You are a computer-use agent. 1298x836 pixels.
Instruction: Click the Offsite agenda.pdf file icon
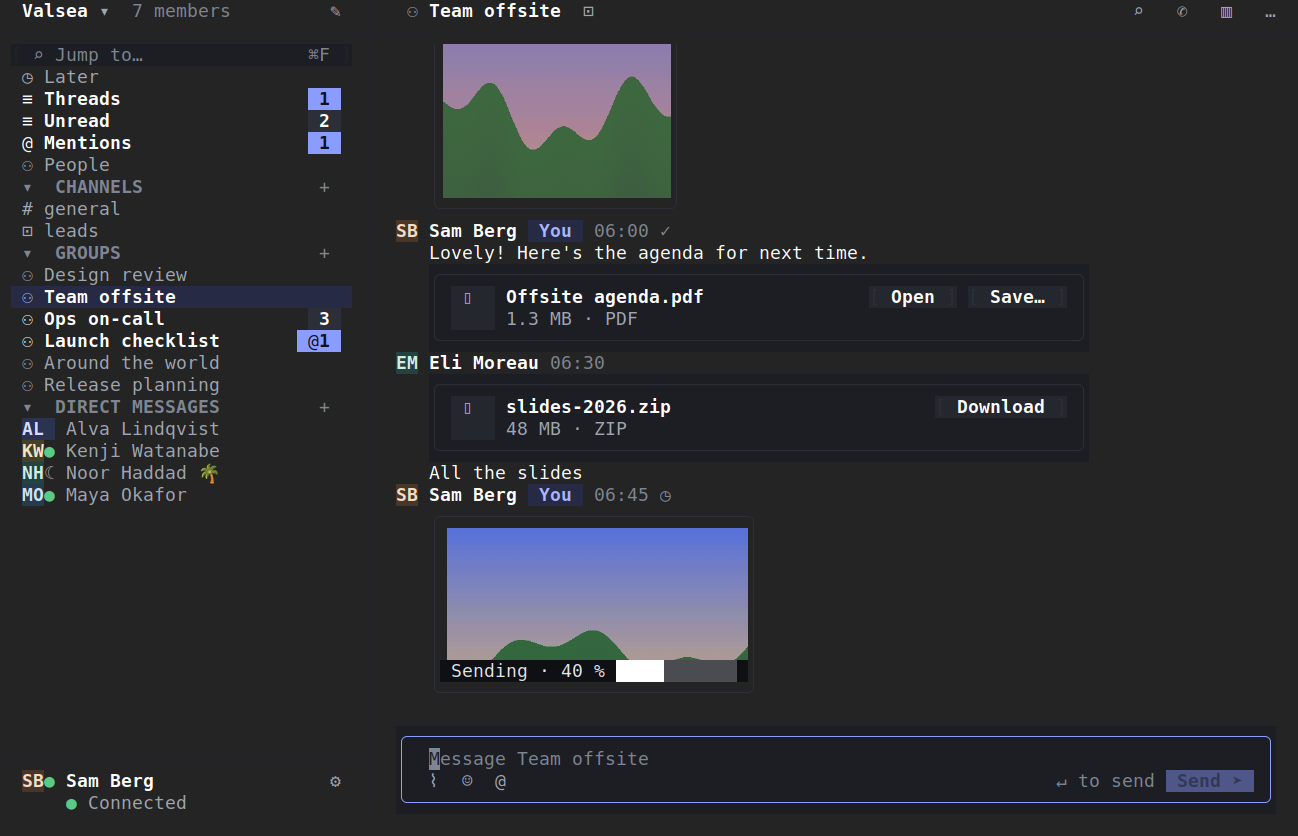472,308
